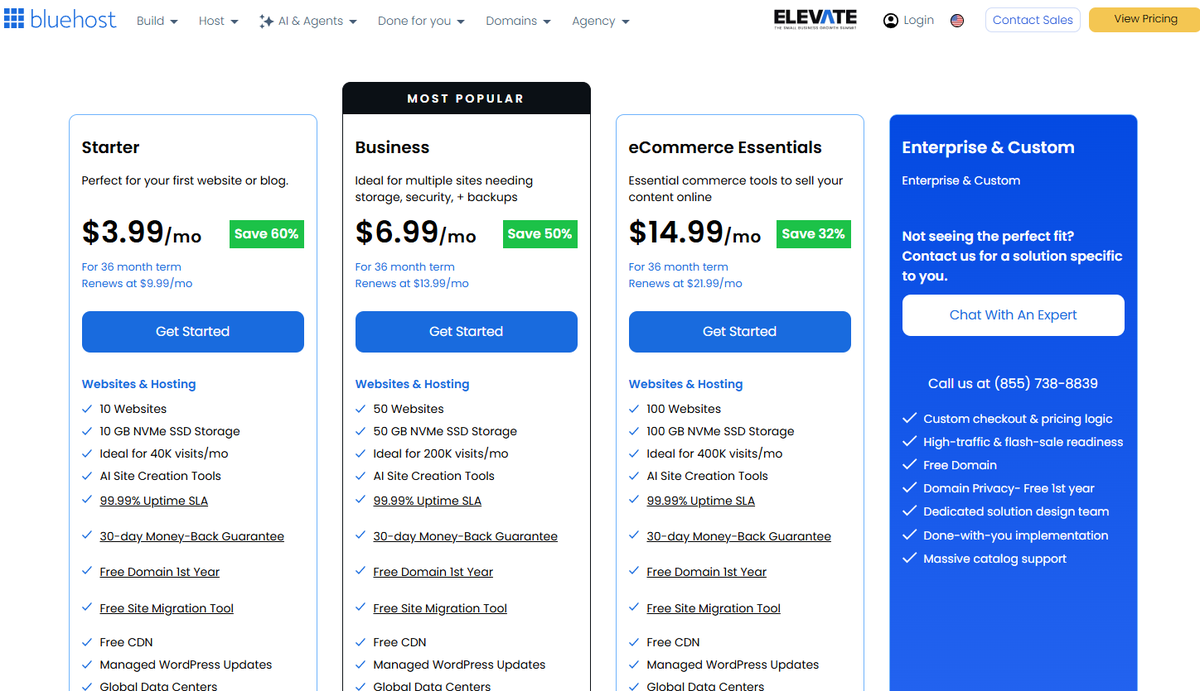Click the eCommerce Essentials plan title

click(x=725, y=147)
